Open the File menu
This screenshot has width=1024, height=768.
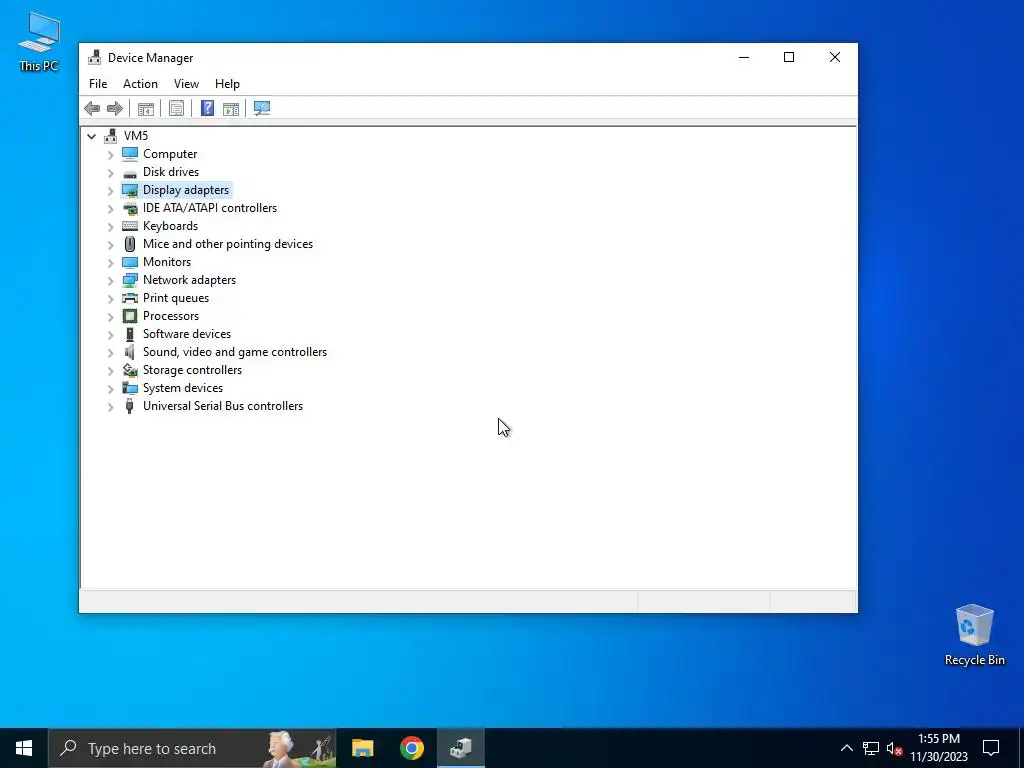(98, 84)
